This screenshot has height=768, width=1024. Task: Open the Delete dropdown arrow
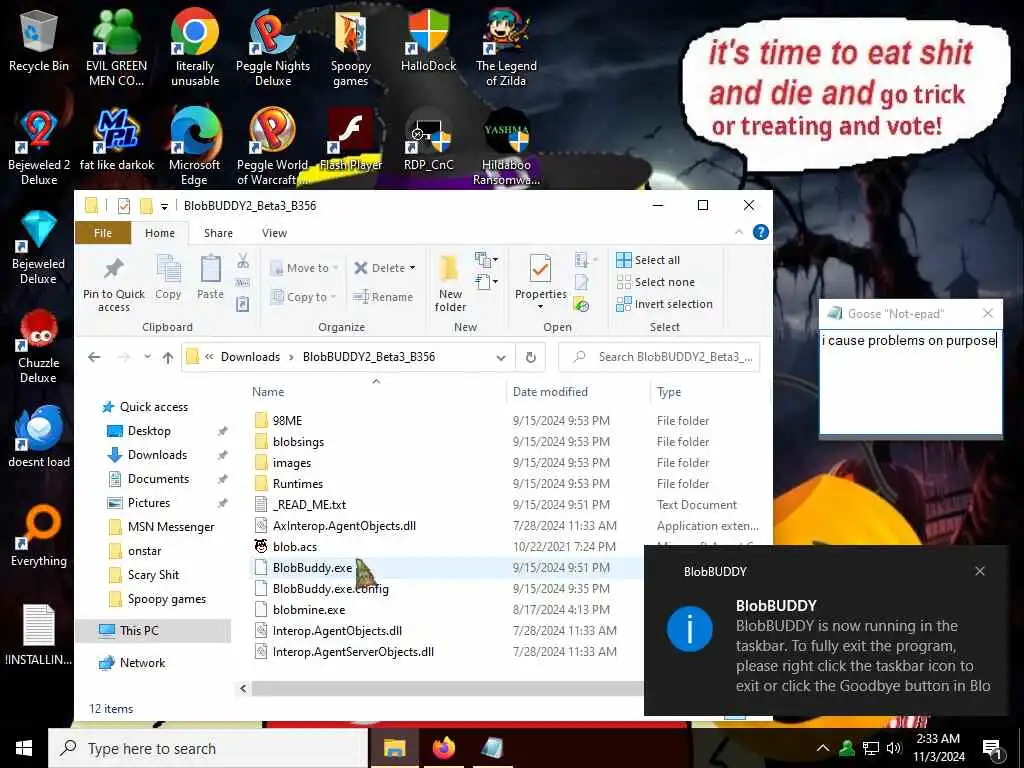(412, 268)
